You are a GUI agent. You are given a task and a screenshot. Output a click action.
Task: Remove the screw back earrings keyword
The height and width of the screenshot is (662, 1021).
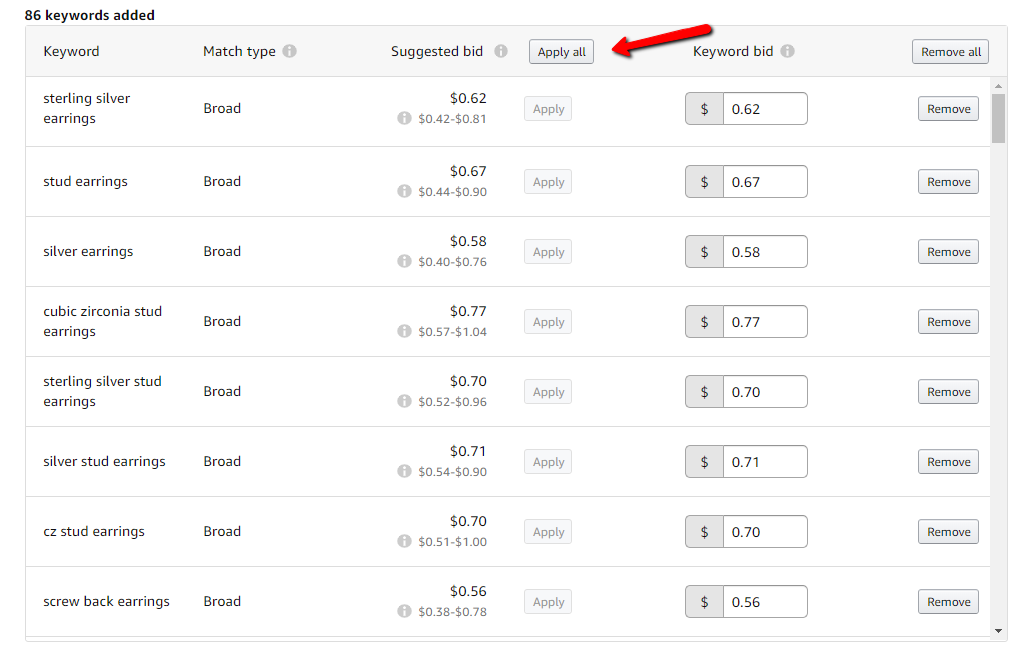pos(948,601)
